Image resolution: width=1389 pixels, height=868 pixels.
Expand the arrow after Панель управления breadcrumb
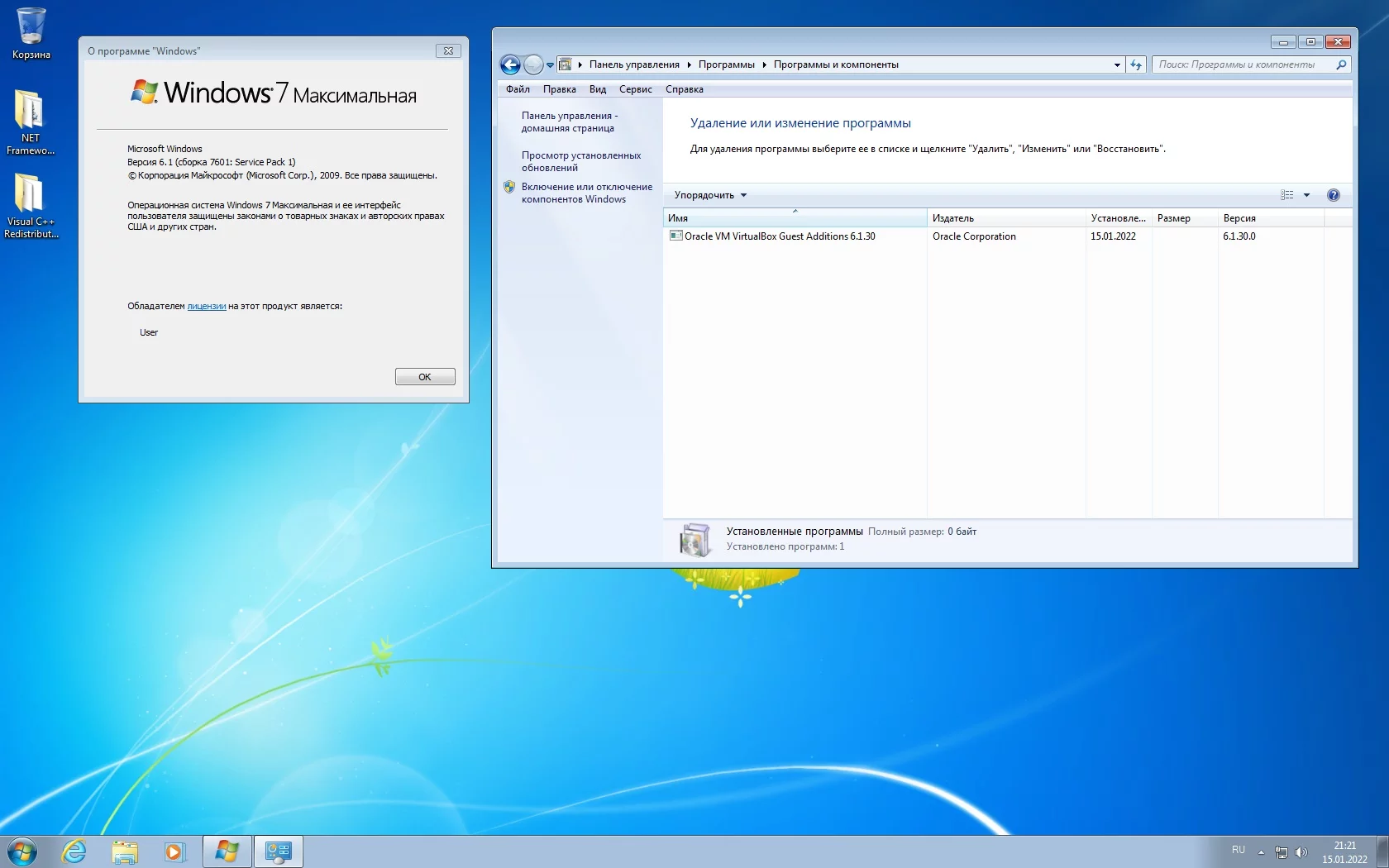(x=689, y=64)
